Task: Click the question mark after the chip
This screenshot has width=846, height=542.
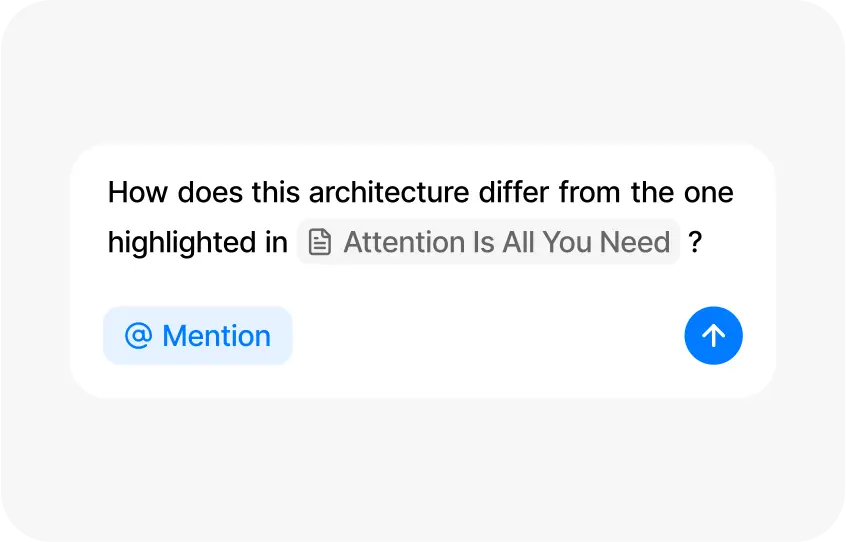Action: click(695, 242)
